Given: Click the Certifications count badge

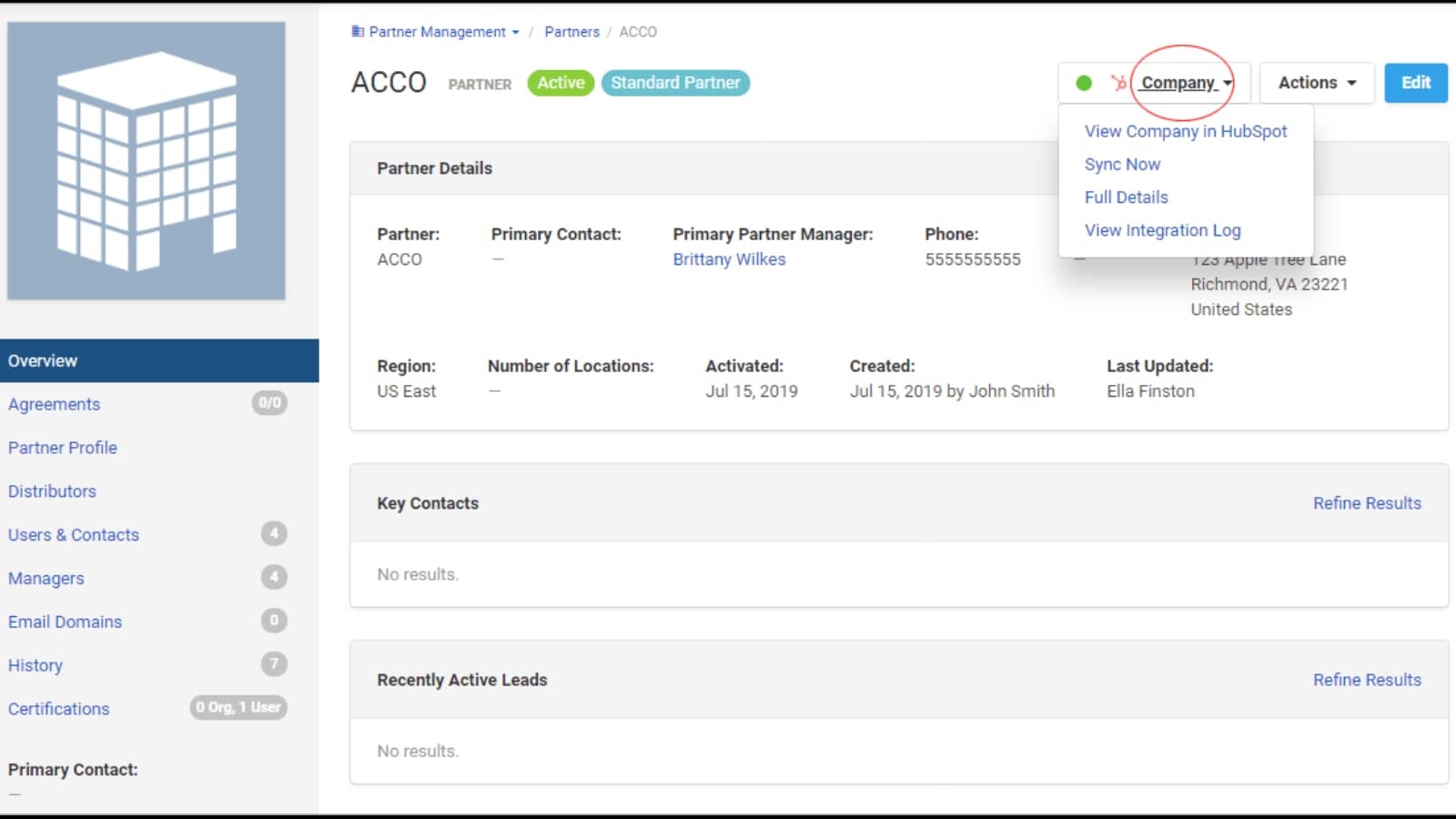Looking at the screenshot, I should click(238, 708).
